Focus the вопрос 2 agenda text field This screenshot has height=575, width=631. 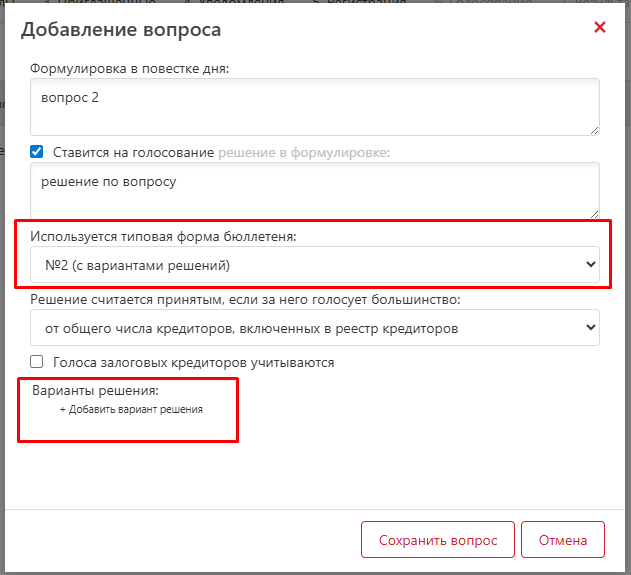click(x=315, y=107)
